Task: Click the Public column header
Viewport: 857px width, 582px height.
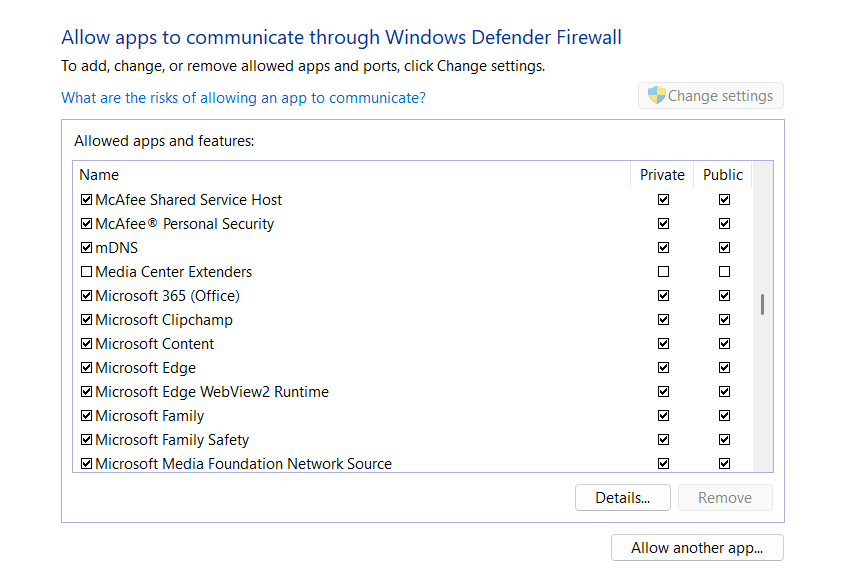Action: point(723,175)
